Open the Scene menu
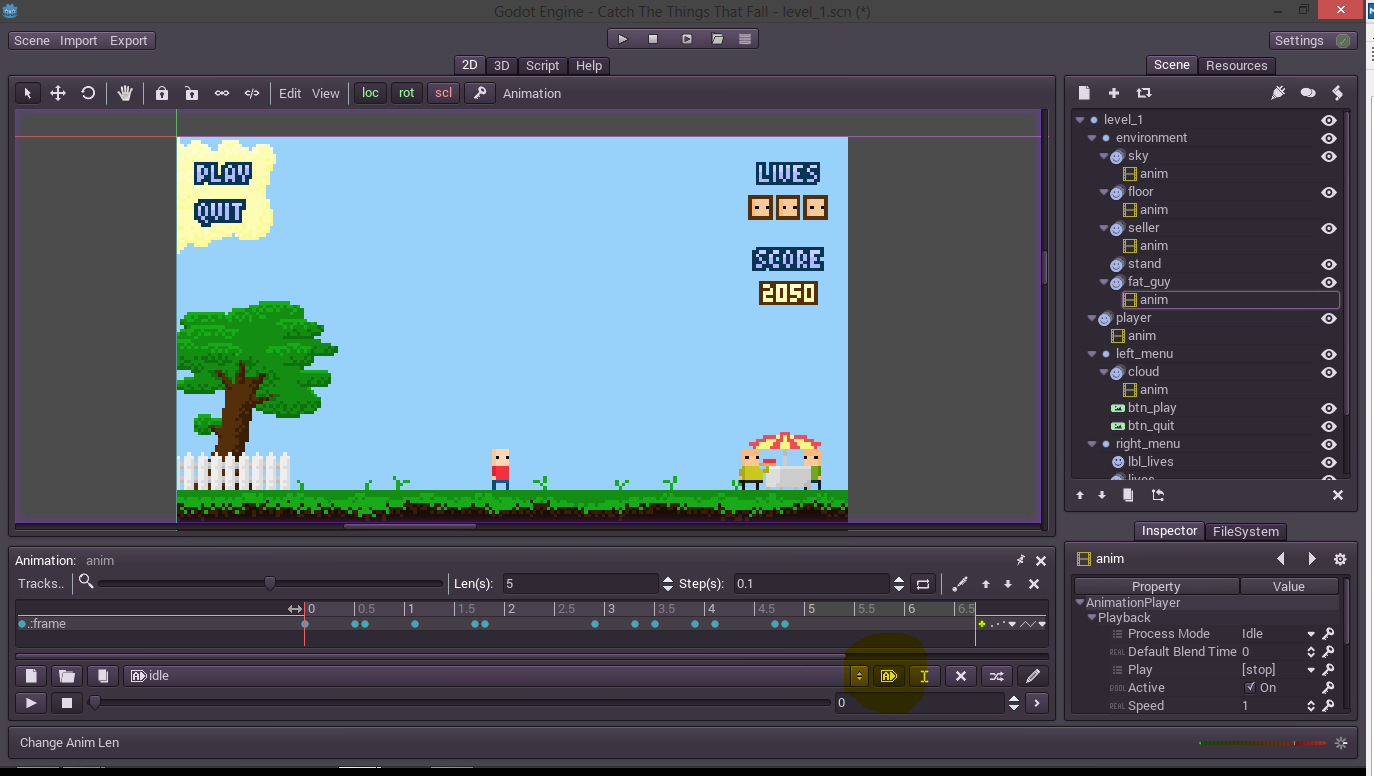Screen dimensions: 1374x776 pos(32,41)
